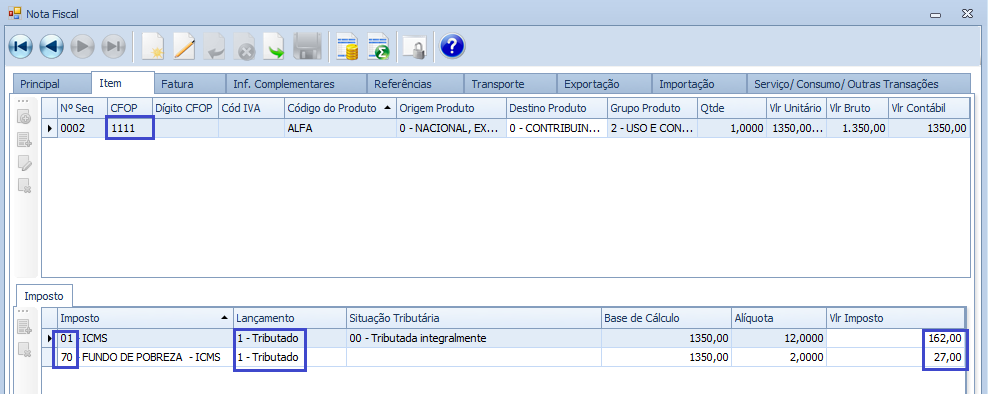Go to last record button

click(113, 47)
